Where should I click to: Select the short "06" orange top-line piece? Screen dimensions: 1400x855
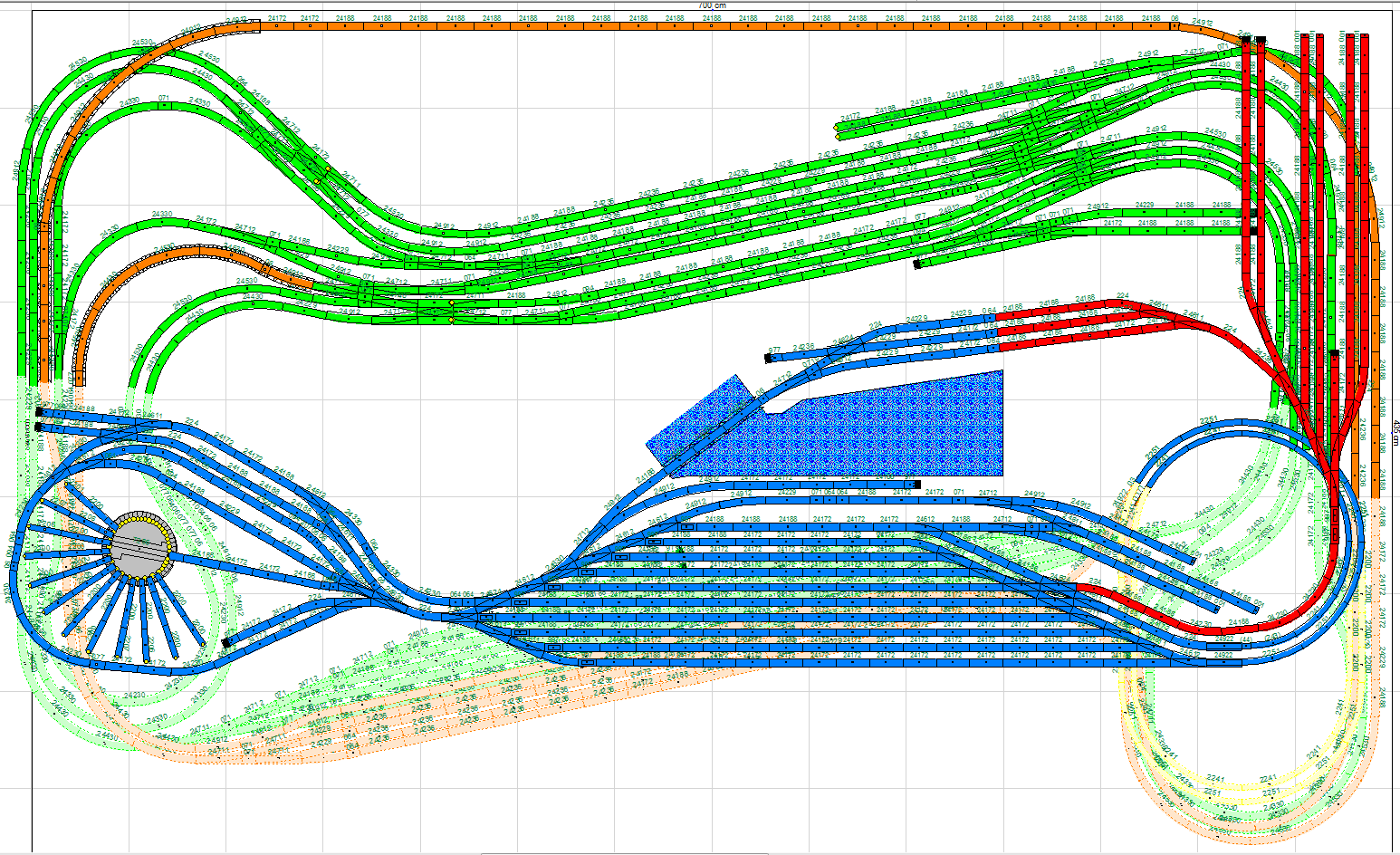tap(1175, 24)
